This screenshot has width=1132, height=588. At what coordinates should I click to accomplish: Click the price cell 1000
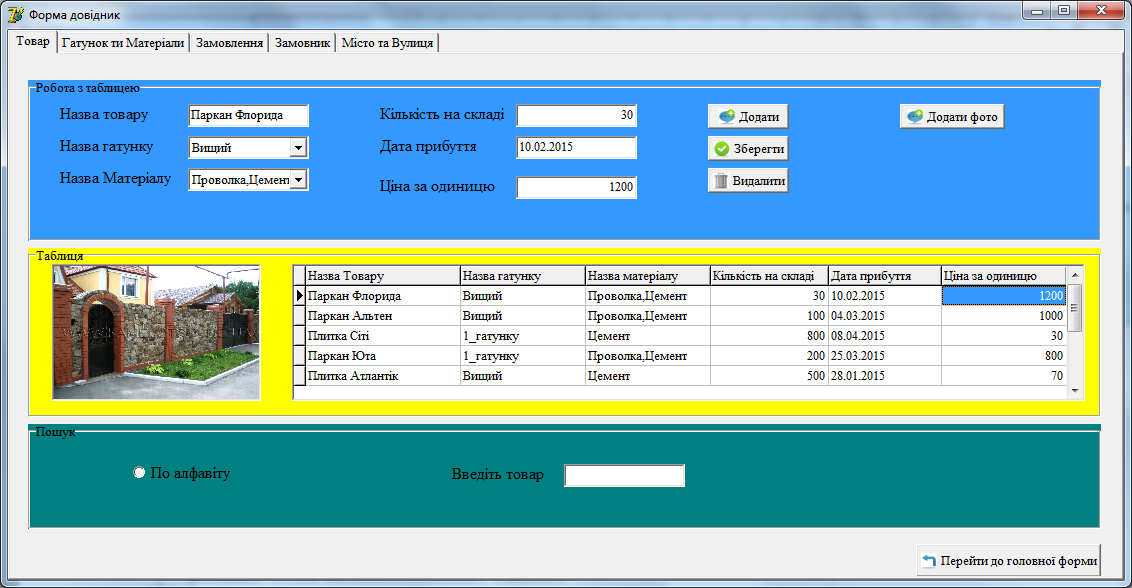[1003, 316]
